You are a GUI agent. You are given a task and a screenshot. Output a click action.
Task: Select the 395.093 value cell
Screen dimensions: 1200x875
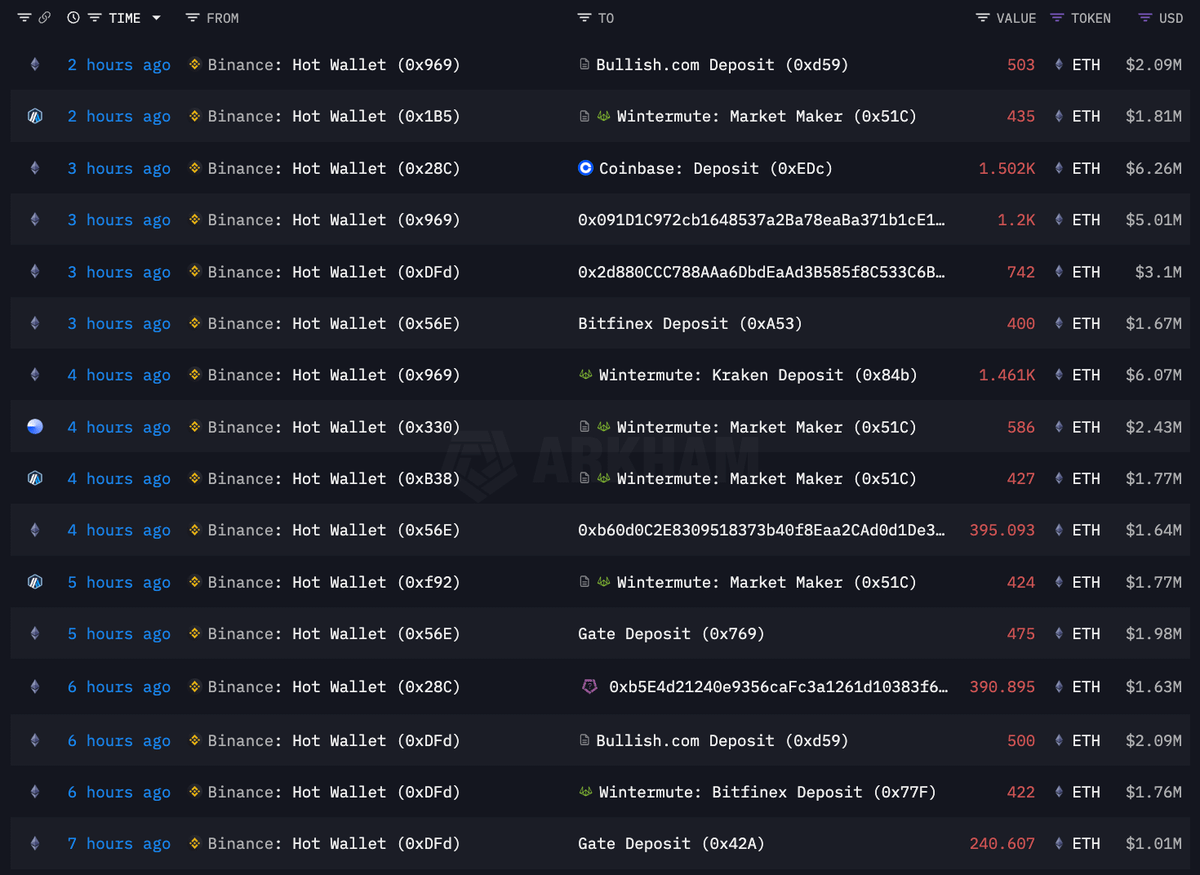pyautogui.click(x=1002, y=530)
